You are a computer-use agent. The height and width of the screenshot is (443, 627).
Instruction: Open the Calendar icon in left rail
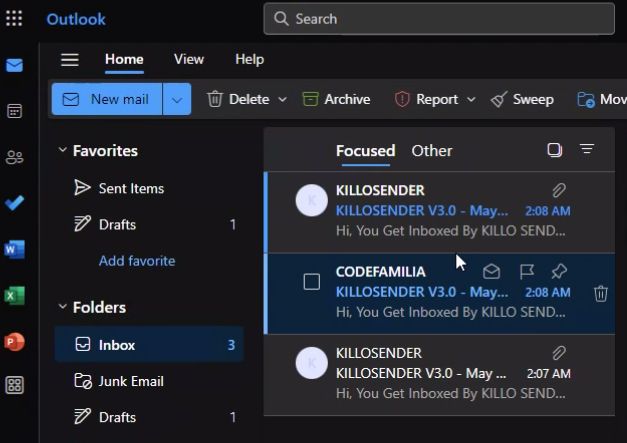14,111
